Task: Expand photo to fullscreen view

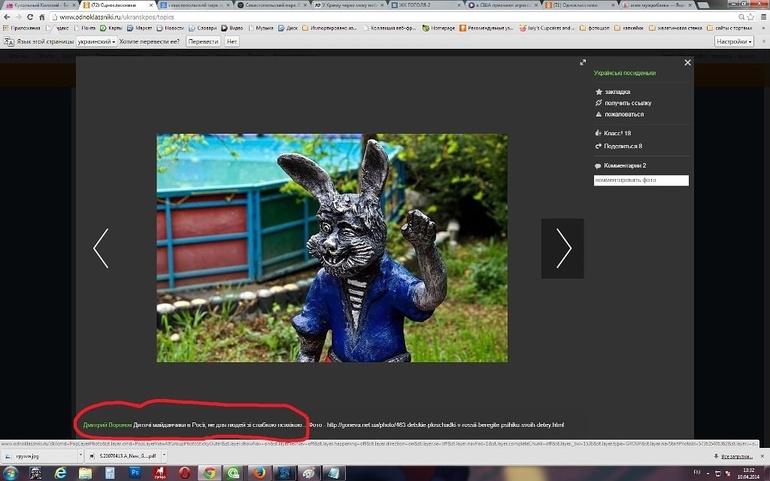Action: point(583,62)
